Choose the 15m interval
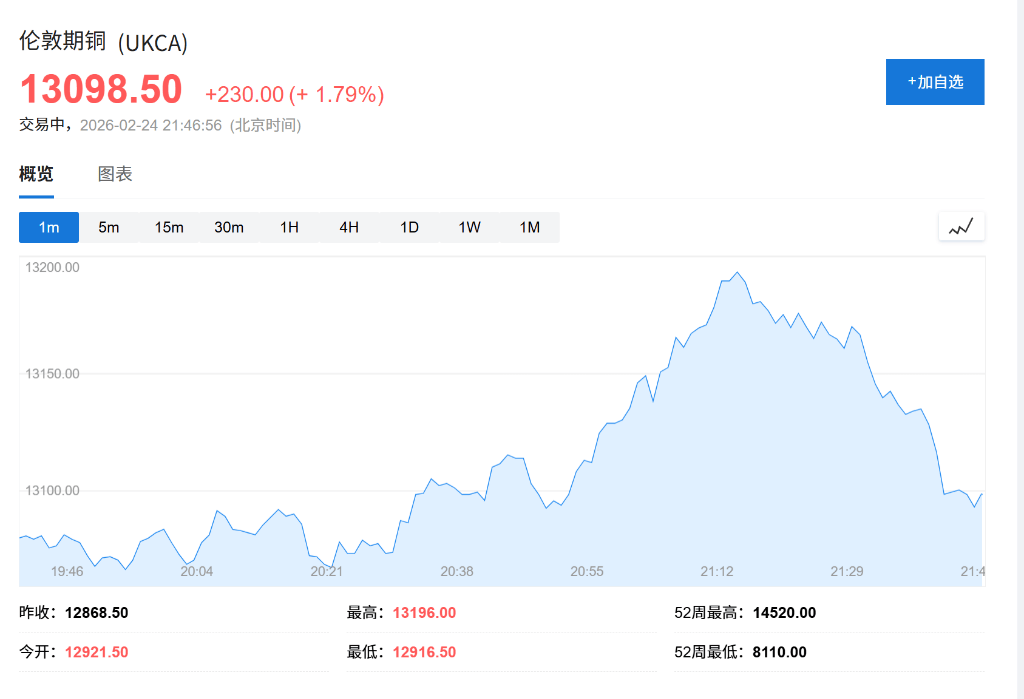 click(x=169, y=227)
